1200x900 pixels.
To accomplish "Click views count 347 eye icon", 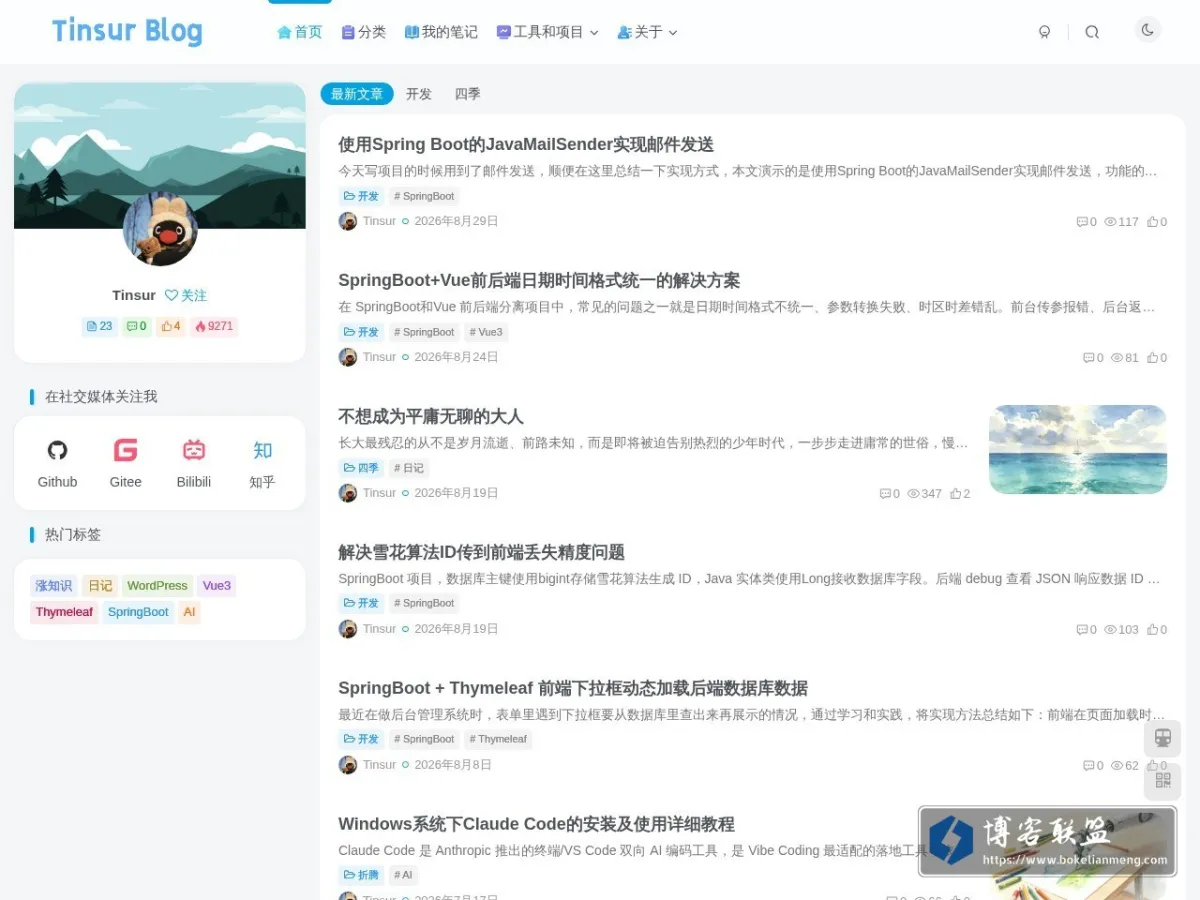I will pyautogui.click(x=913, y=494).
